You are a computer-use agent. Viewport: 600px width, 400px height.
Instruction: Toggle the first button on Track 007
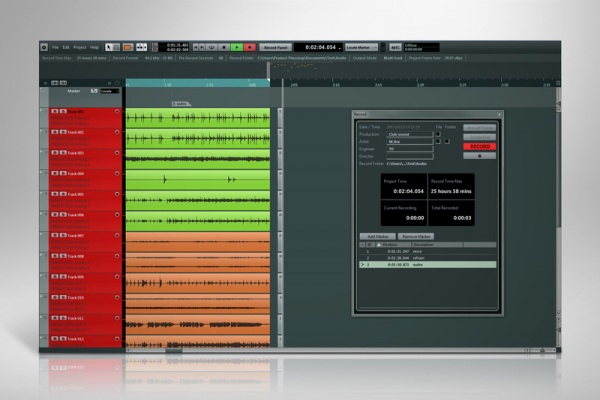pyautogui.click(x=55, y=235)
